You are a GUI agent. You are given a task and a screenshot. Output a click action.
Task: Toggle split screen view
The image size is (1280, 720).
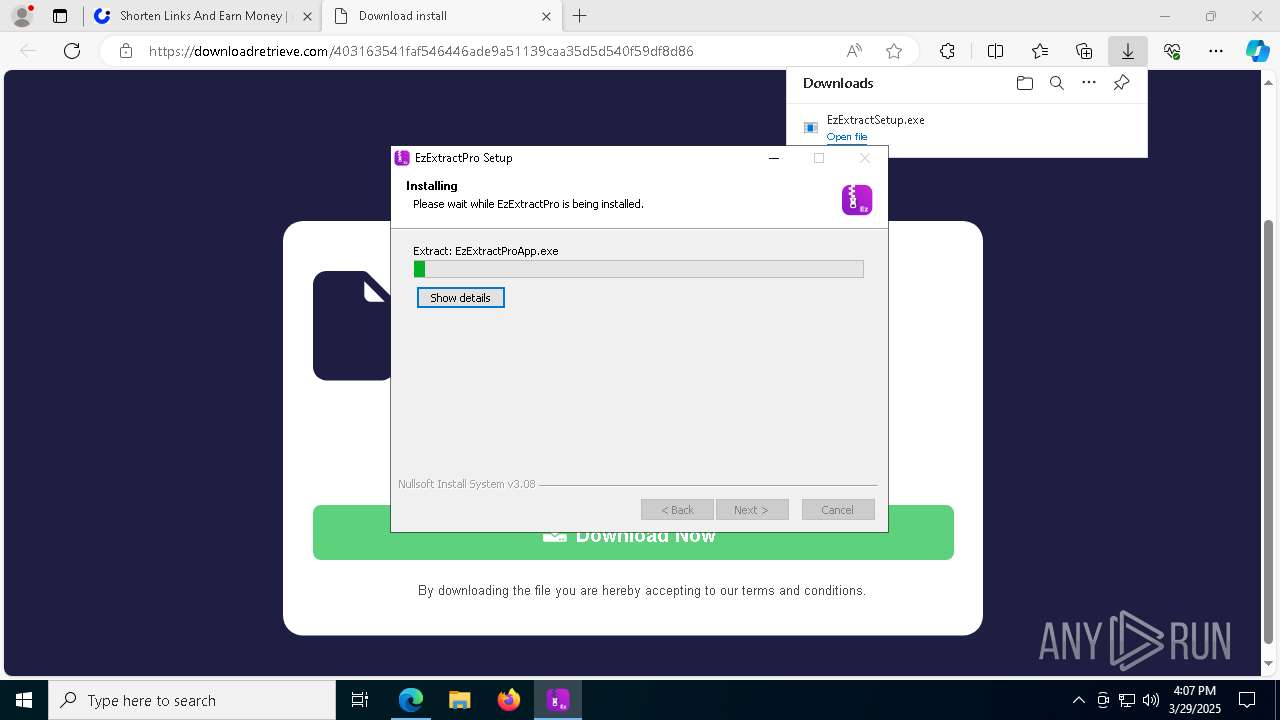(995, 51)
